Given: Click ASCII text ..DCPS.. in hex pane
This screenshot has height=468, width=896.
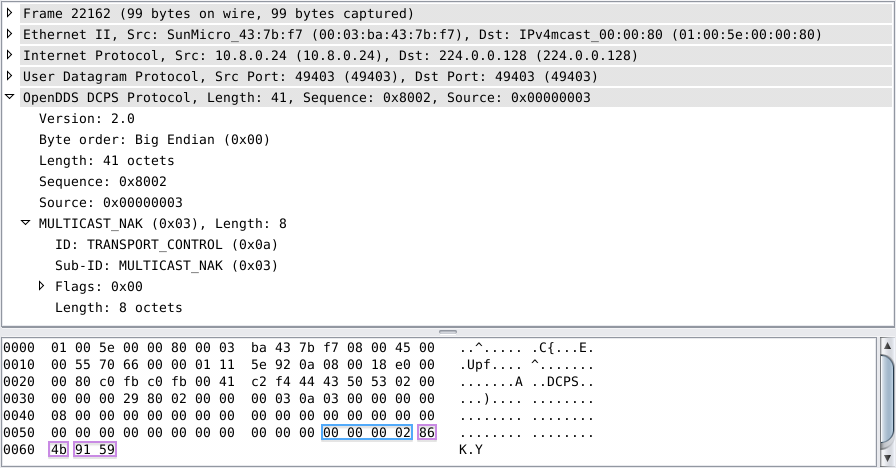Looking at the screenshot, I should click(563, 382).
